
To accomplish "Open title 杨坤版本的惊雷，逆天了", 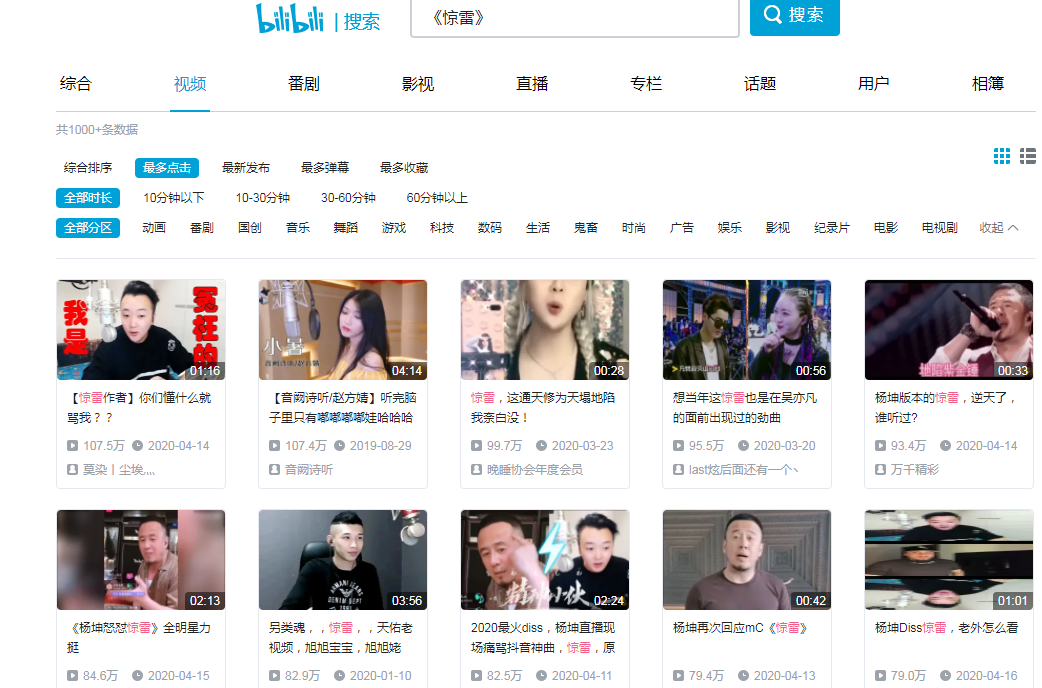I will pyautogui.click(x=946, y=407).
